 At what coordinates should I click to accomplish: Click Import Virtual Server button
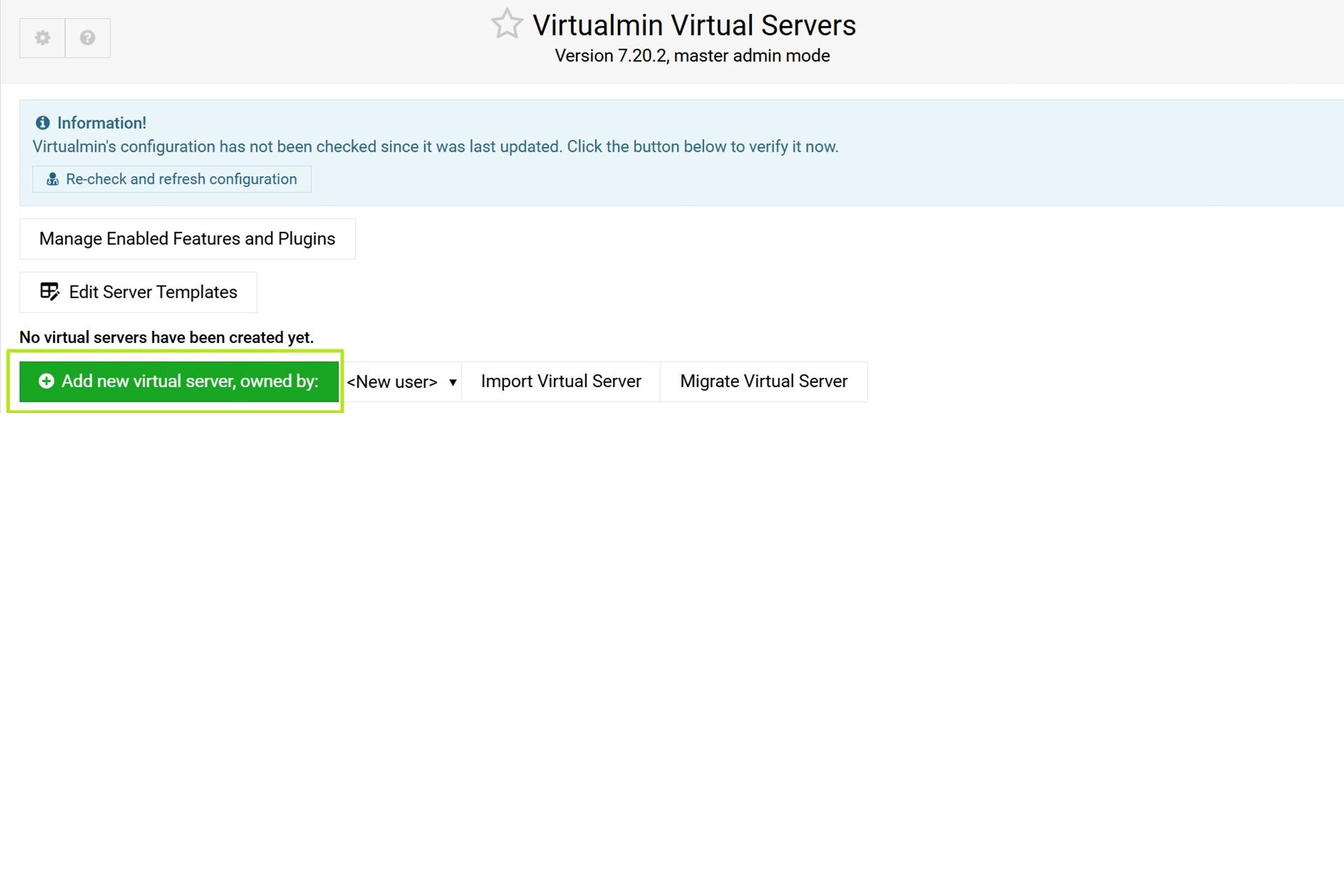click(x=561, y=381)
